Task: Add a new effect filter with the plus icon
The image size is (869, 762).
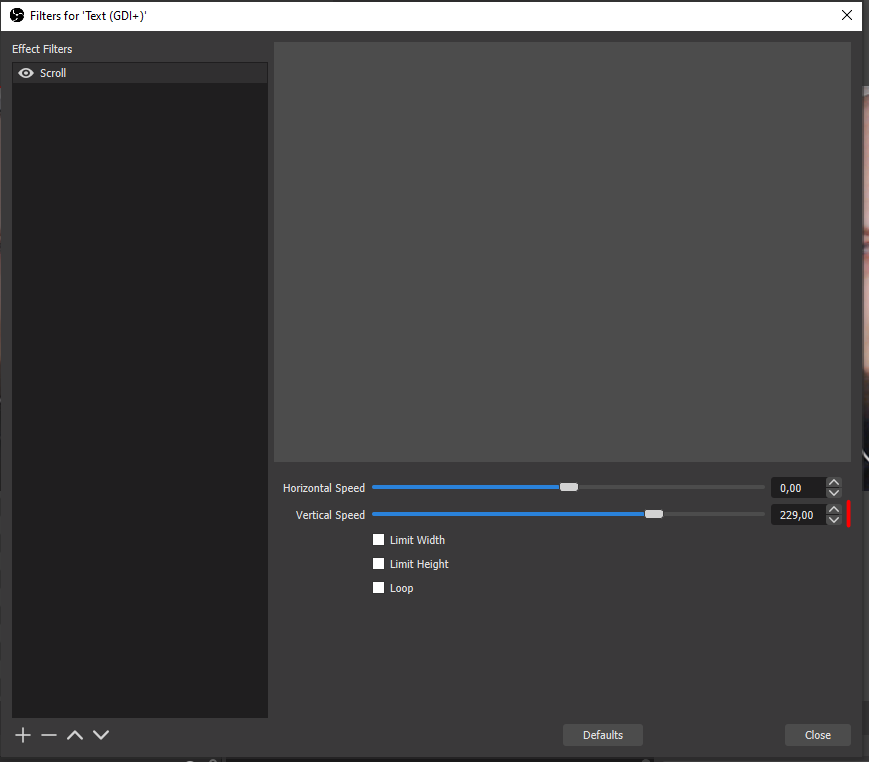Action: coord(22,734)
